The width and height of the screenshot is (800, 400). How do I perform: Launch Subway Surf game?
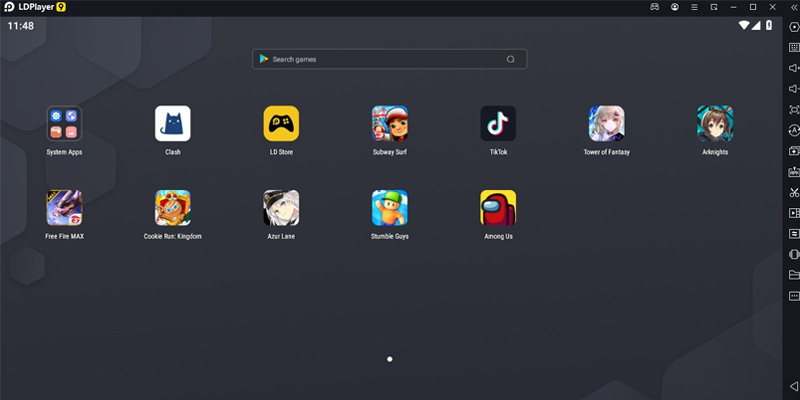pyautogui.click(x=390, y=123)
